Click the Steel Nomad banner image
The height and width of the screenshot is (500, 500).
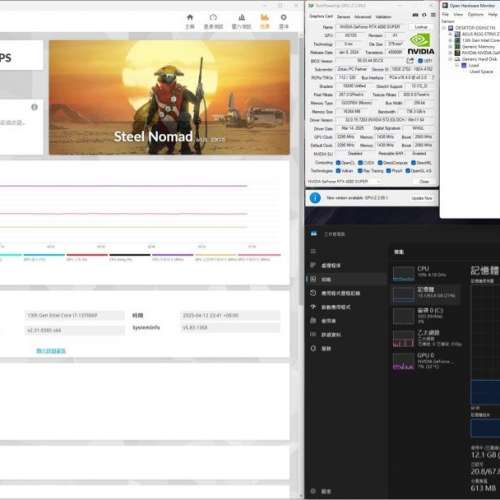[169, 97]
